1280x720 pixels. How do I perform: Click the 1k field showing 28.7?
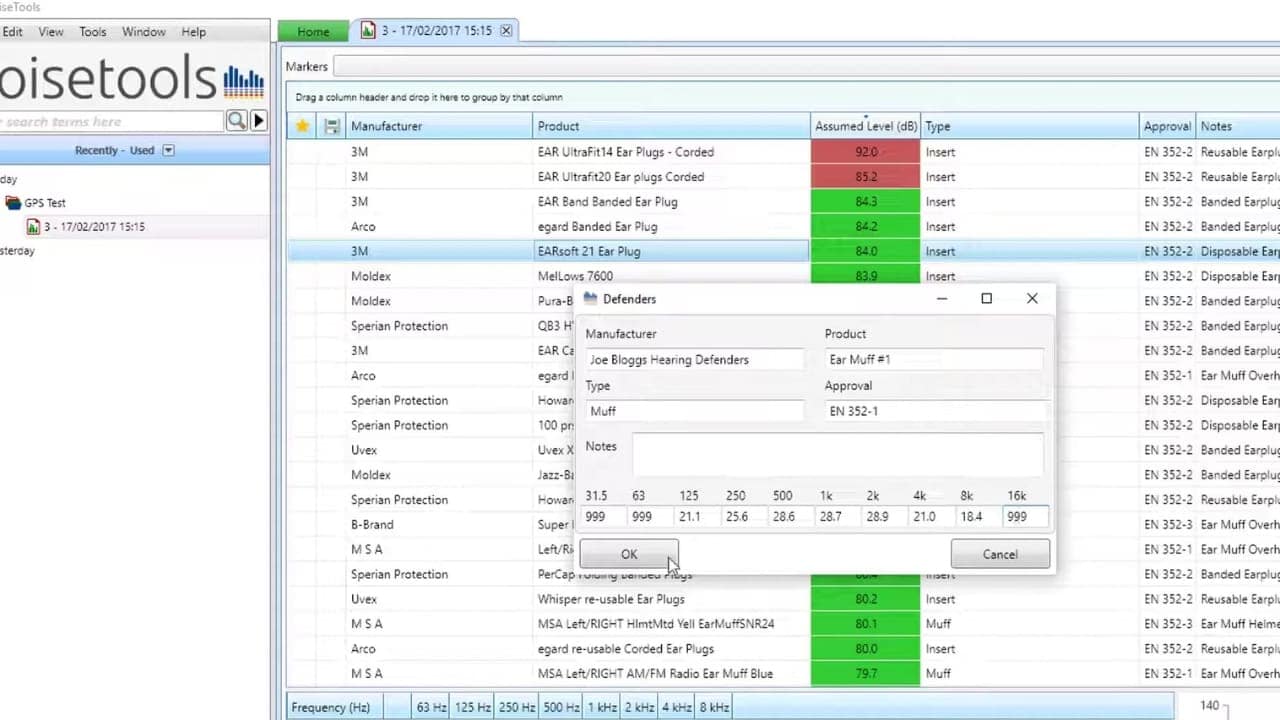pos(838,517)
